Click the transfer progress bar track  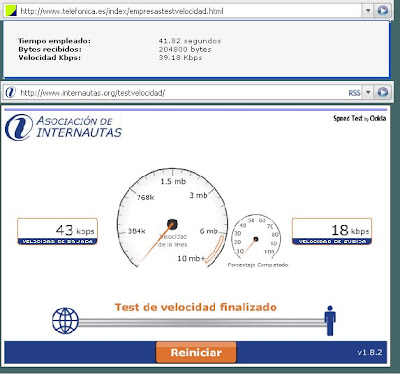pos(202,322)
